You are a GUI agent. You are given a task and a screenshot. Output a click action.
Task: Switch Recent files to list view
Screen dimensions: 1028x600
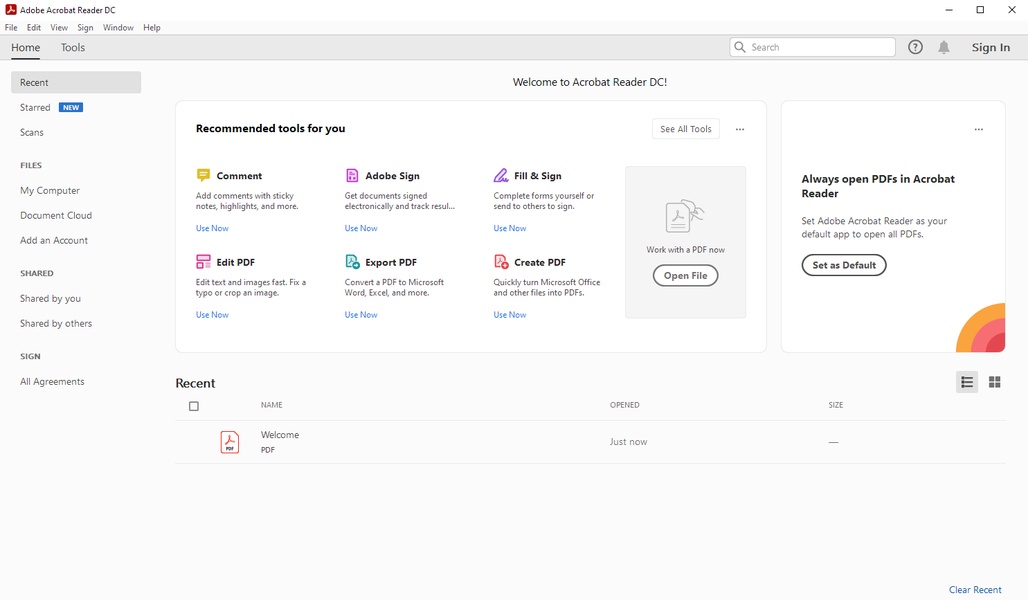pos(967,382)
